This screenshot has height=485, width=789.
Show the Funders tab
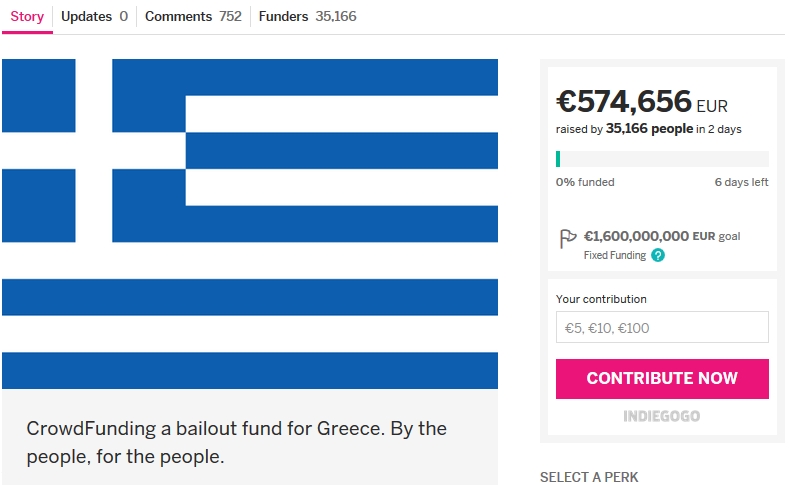(x=307, y=17)
